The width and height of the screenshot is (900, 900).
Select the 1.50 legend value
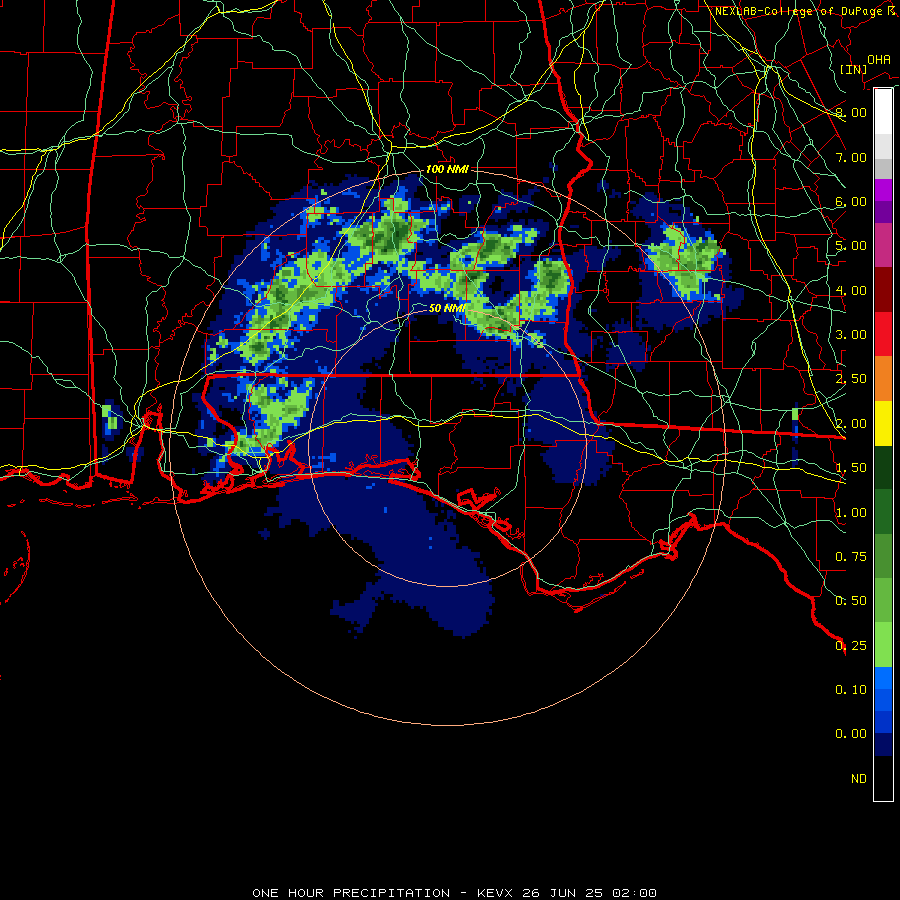coord(851,468)
